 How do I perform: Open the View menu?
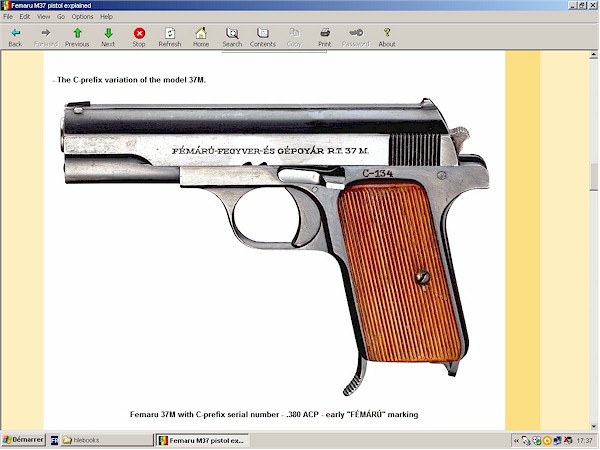coord(44,16)
